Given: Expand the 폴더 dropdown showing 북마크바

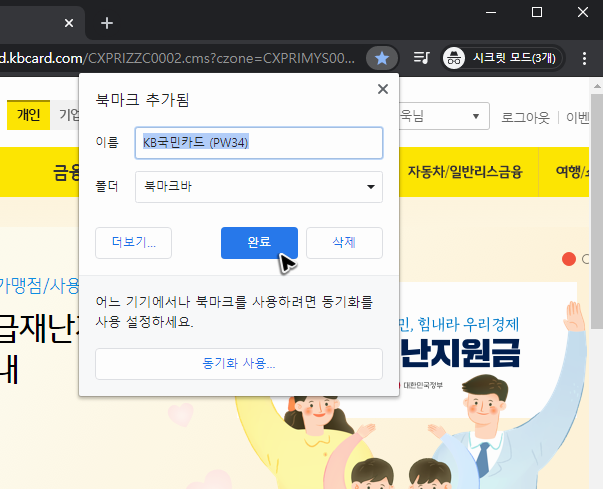Looking at the screenshot, I should [x=259, y=187].
